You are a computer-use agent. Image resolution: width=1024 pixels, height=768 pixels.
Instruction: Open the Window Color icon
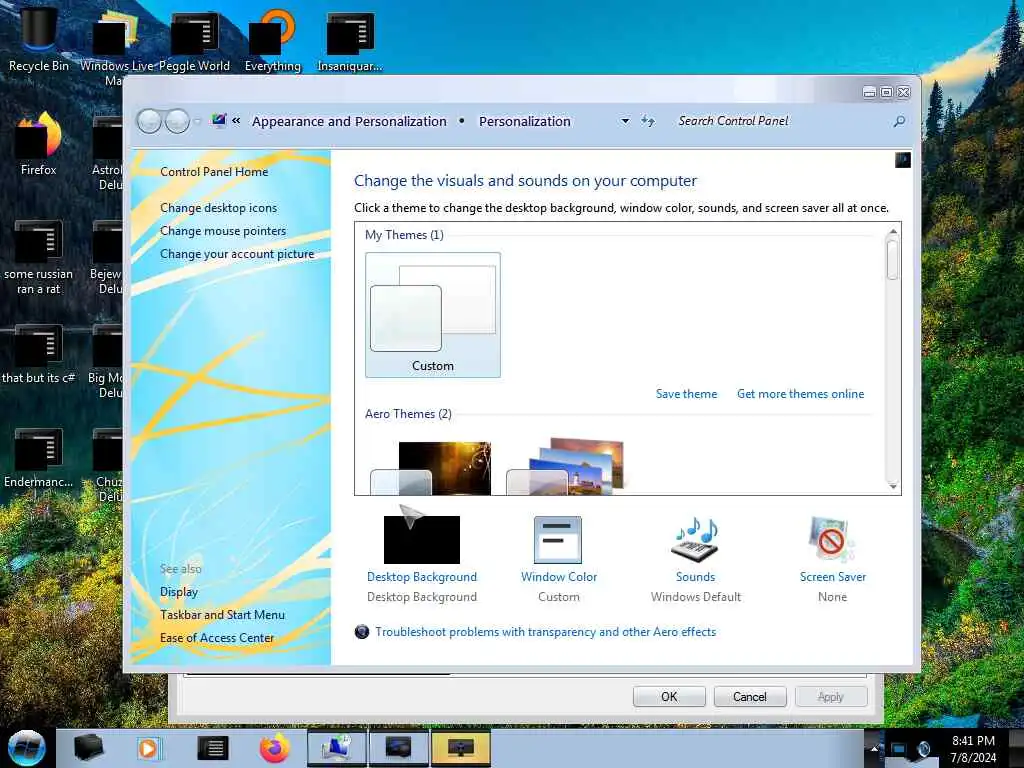click(x=558, y=539)
